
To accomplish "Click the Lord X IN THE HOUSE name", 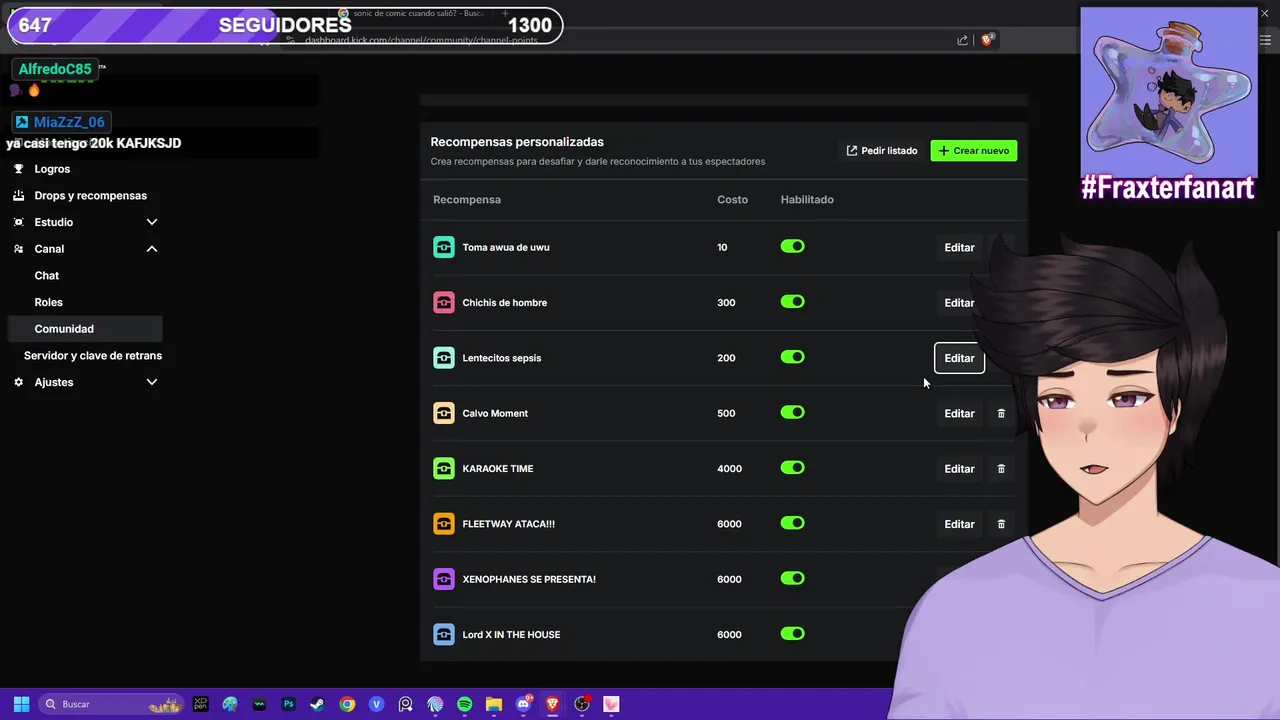I will (x=511, y=634).
